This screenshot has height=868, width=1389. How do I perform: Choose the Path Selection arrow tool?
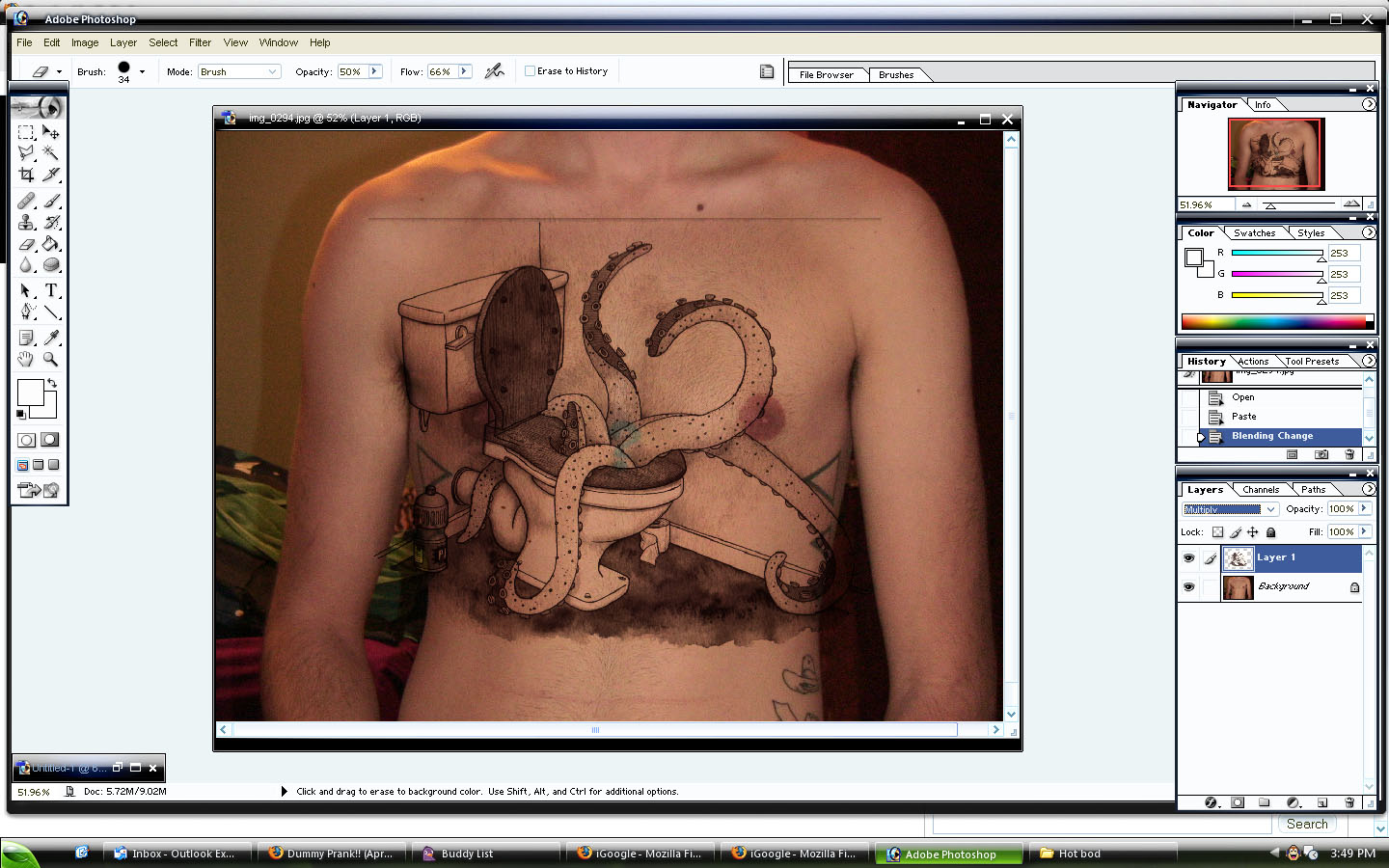[26, 290]
